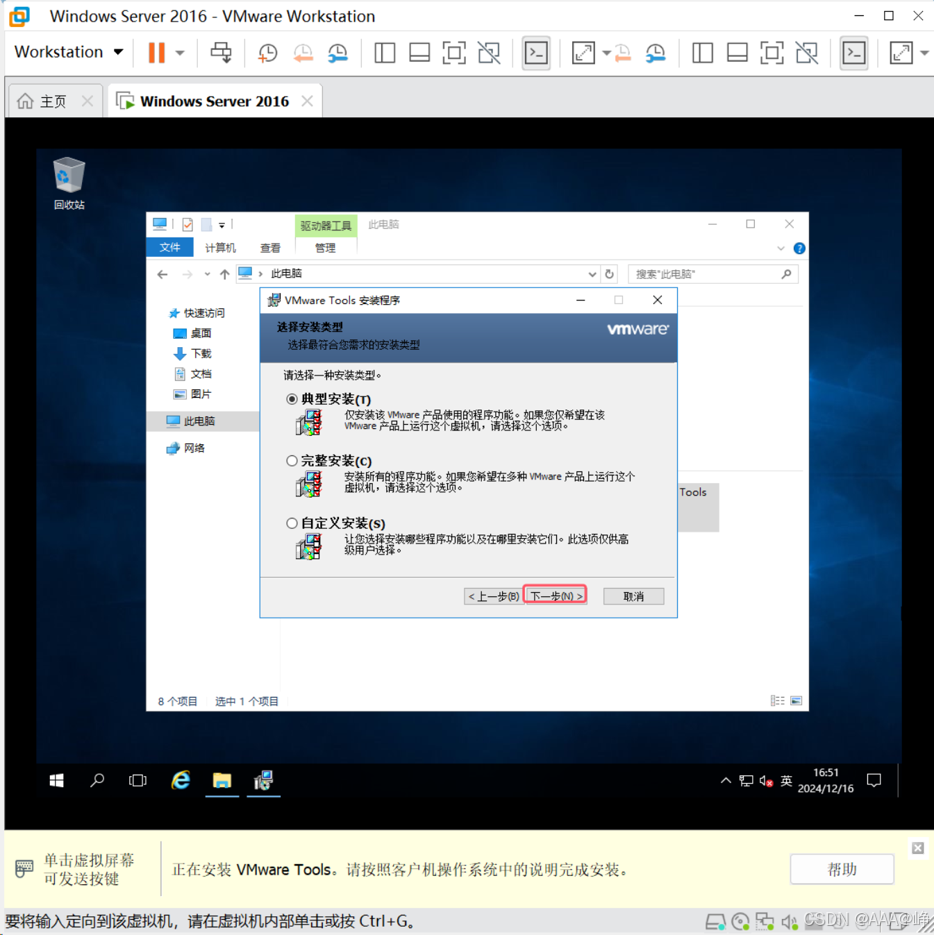
Task: Open the 计算机 ribbon tab
Action: coord(220,247)
